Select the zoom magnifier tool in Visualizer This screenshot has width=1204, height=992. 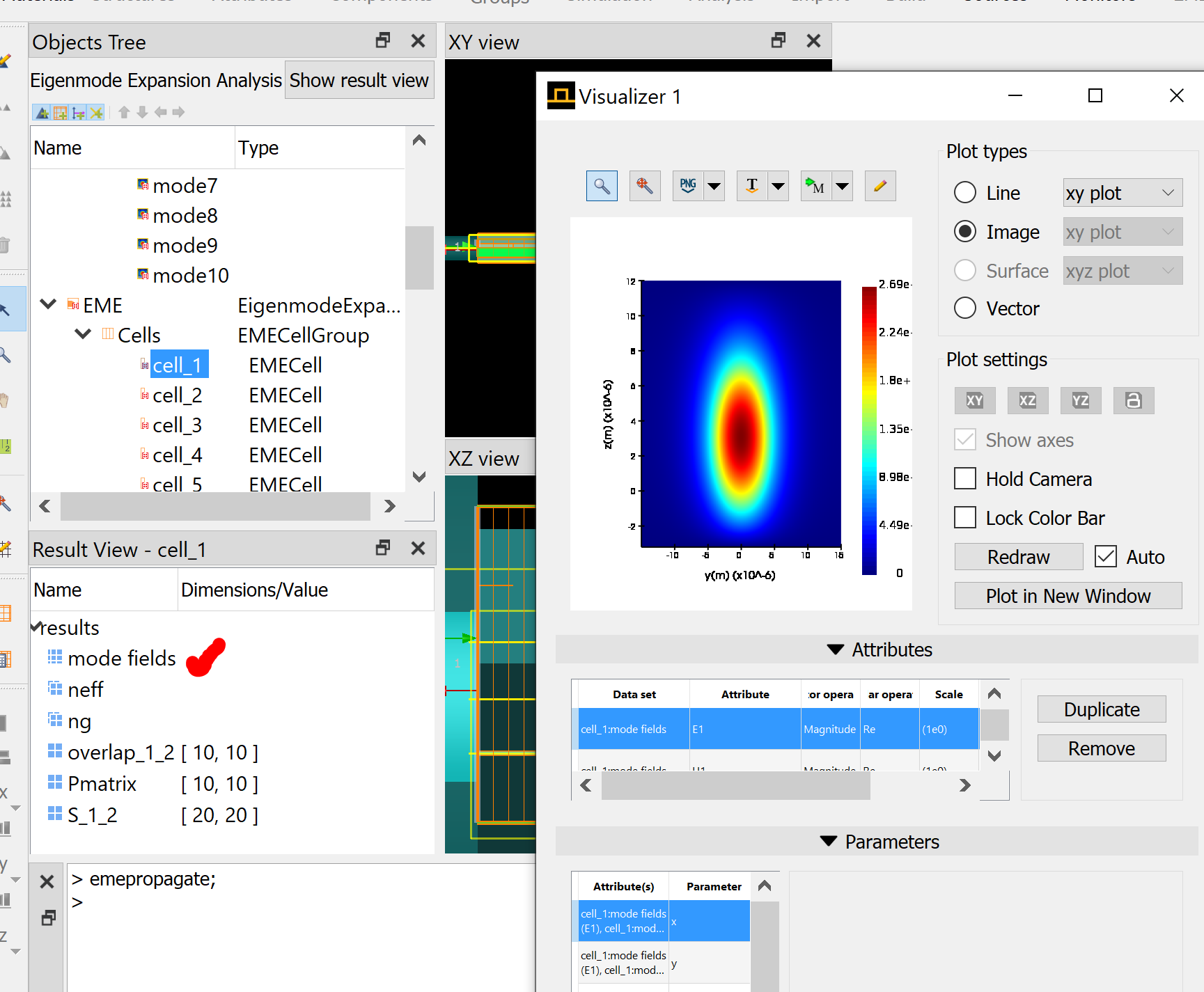pyautogui.click(x=602, y=186)
